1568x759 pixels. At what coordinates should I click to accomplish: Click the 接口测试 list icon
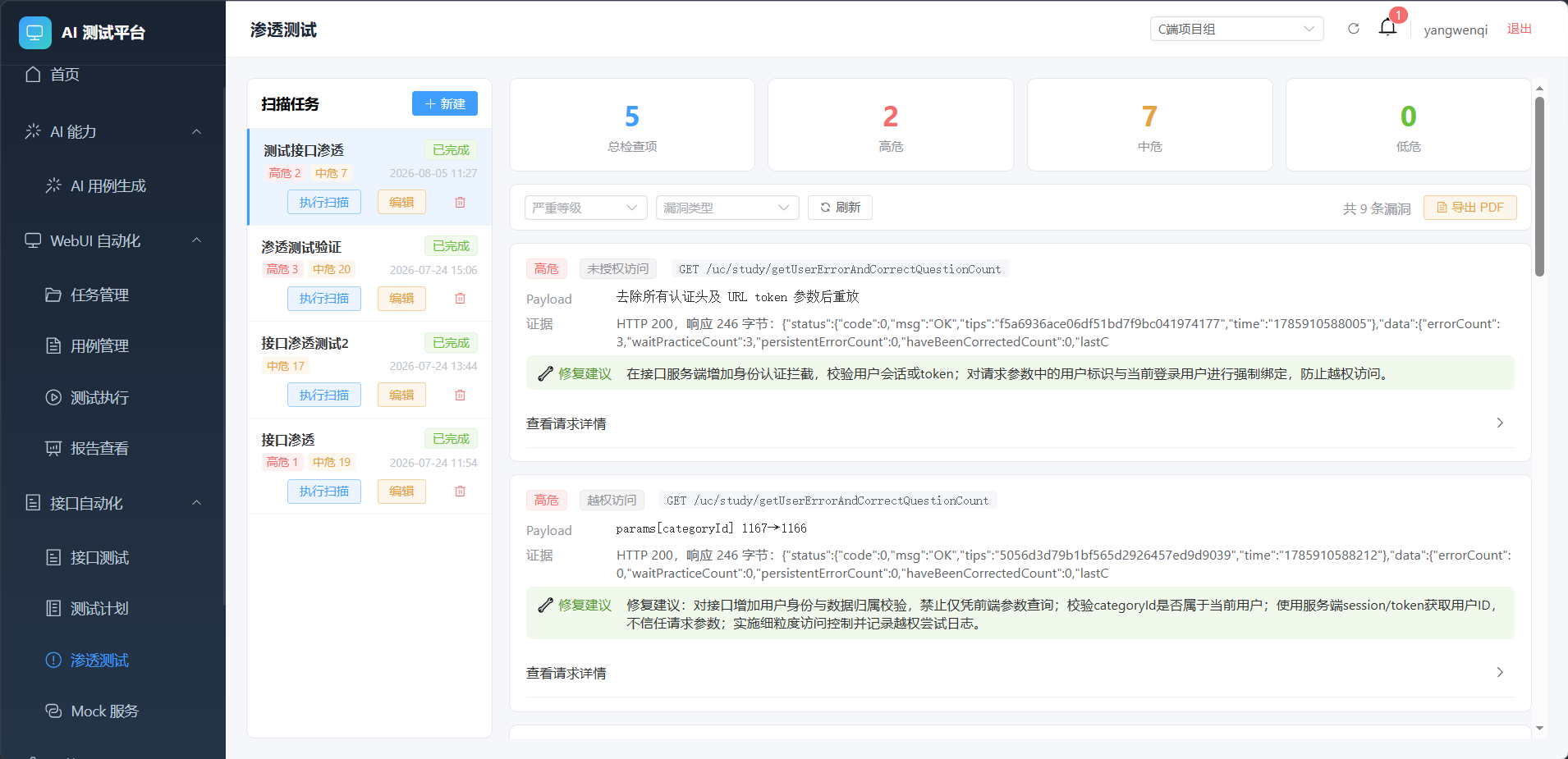tap(53, 557)
